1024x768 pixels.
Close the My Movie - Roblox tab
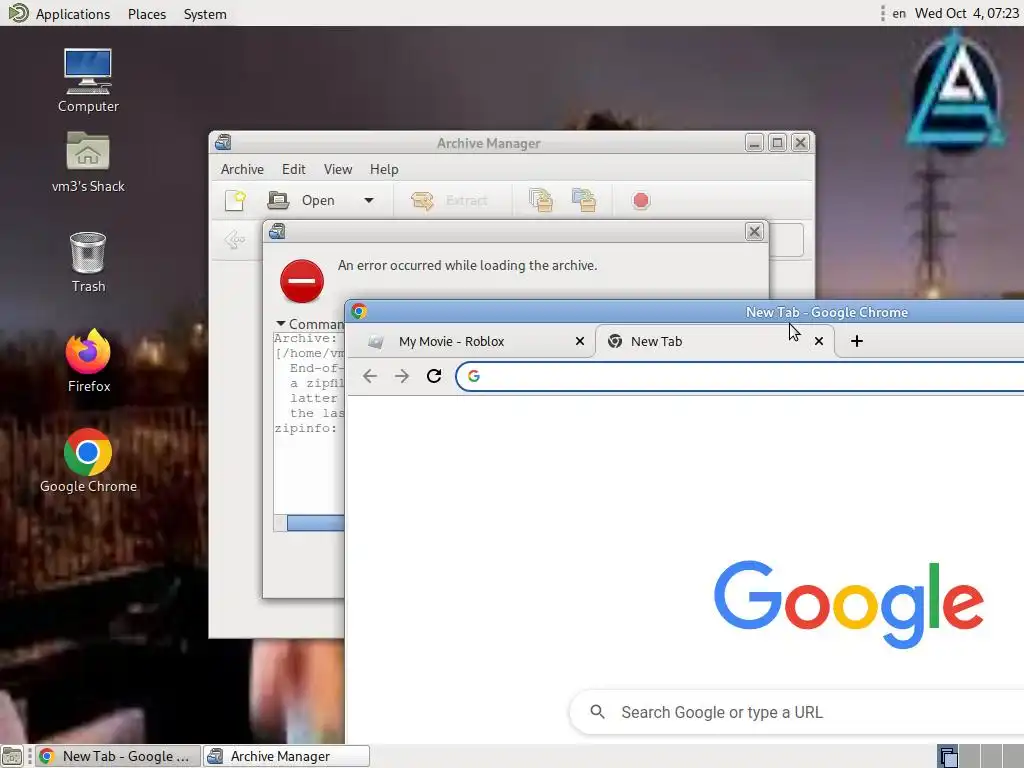coord(579,341)
